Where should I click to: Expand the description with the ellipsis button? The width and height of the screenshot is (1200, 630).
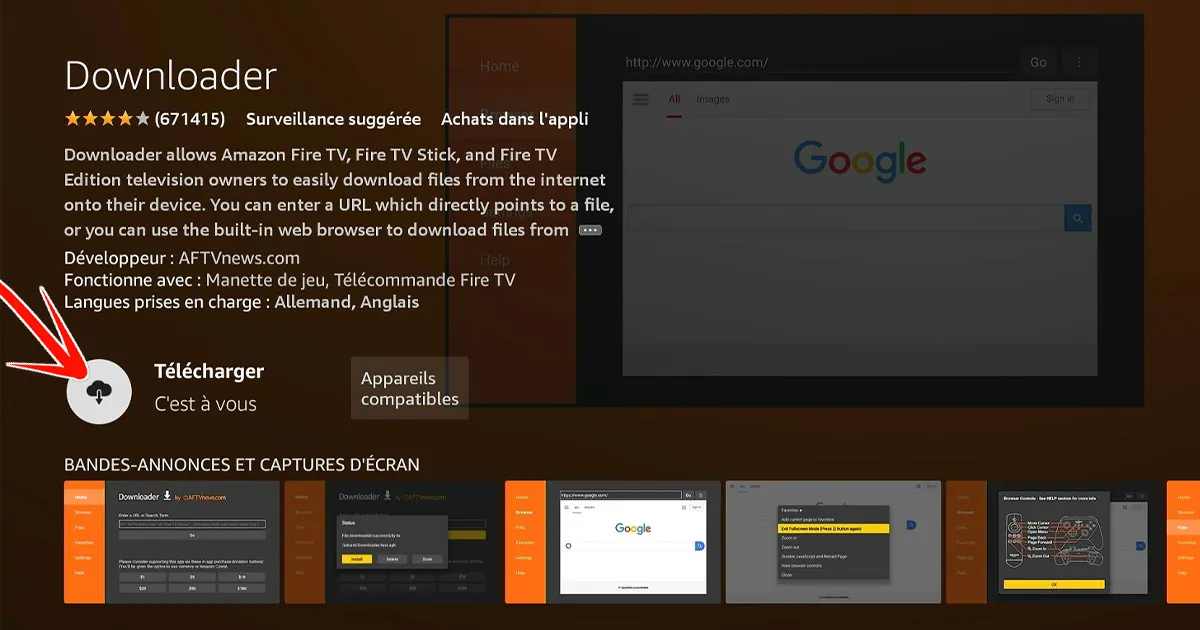(590, 230)
